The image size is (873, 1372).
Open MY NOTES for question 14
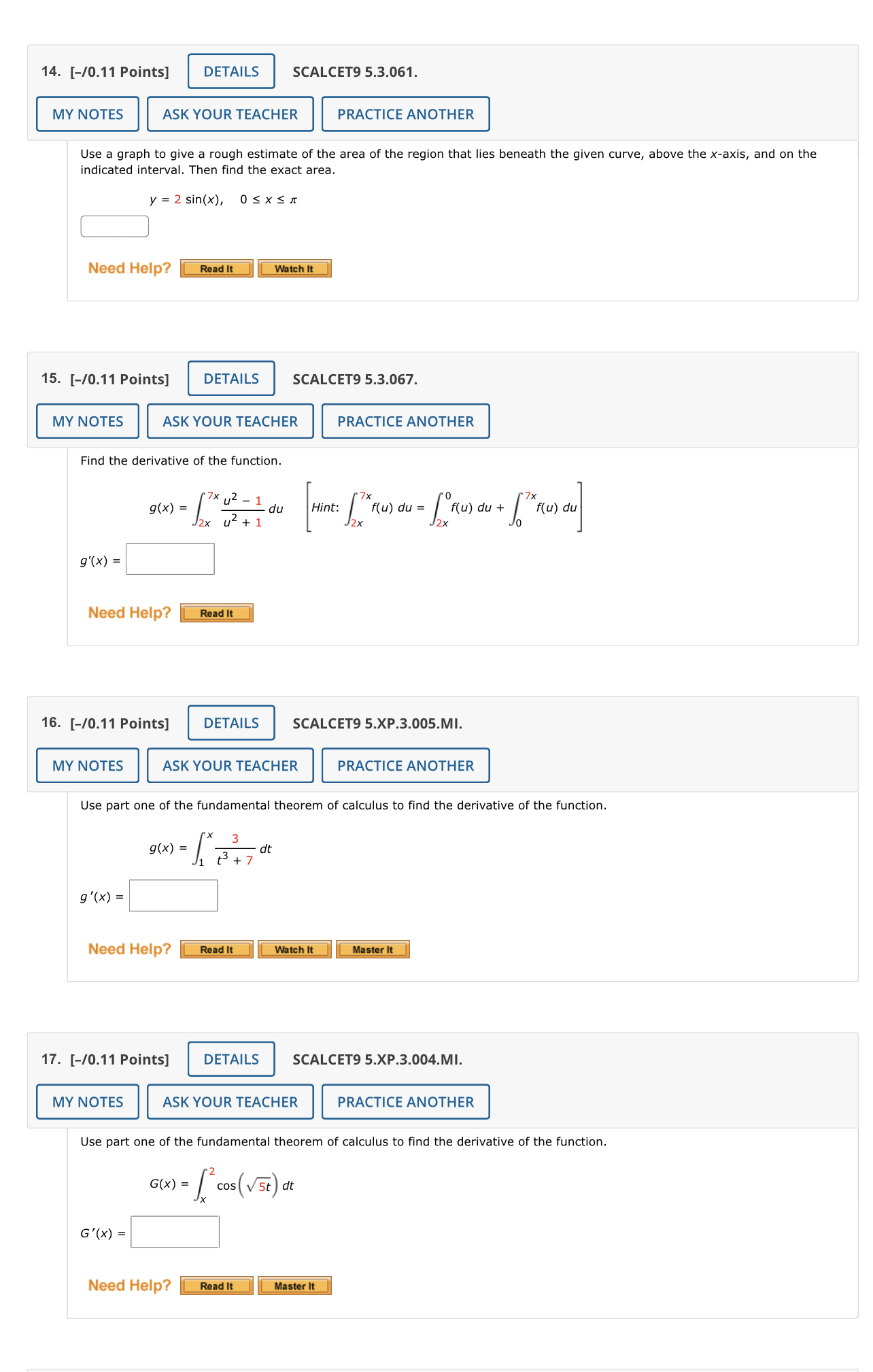86,114
